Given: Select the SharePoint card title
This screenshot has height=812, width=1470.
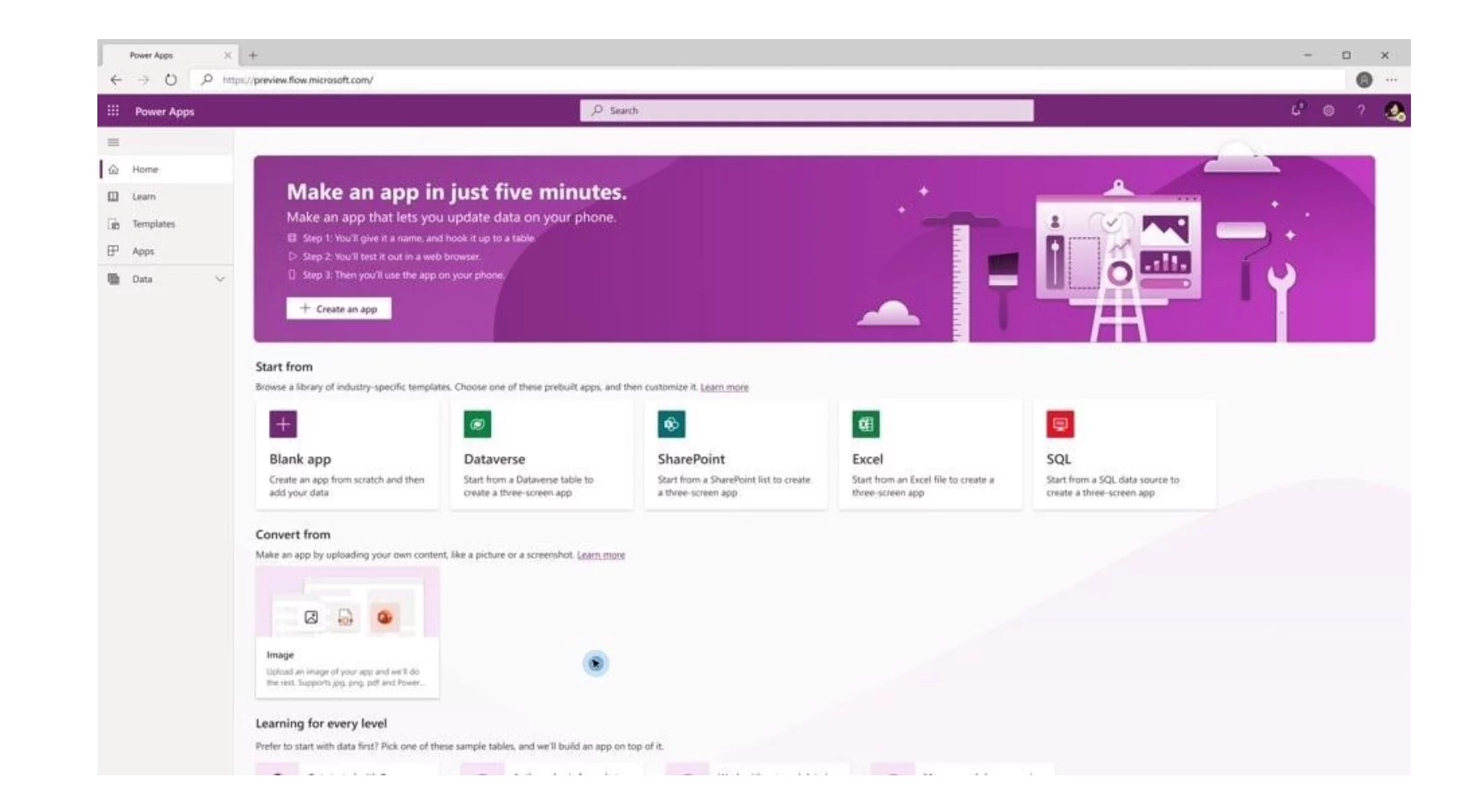Looking at the screenshot, I should click(x=691, y=459).
